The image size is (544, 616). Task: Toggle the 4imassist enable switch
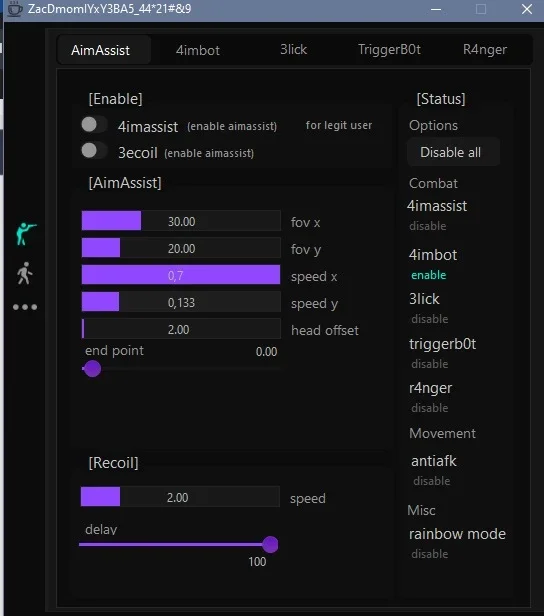click(94, 125)
